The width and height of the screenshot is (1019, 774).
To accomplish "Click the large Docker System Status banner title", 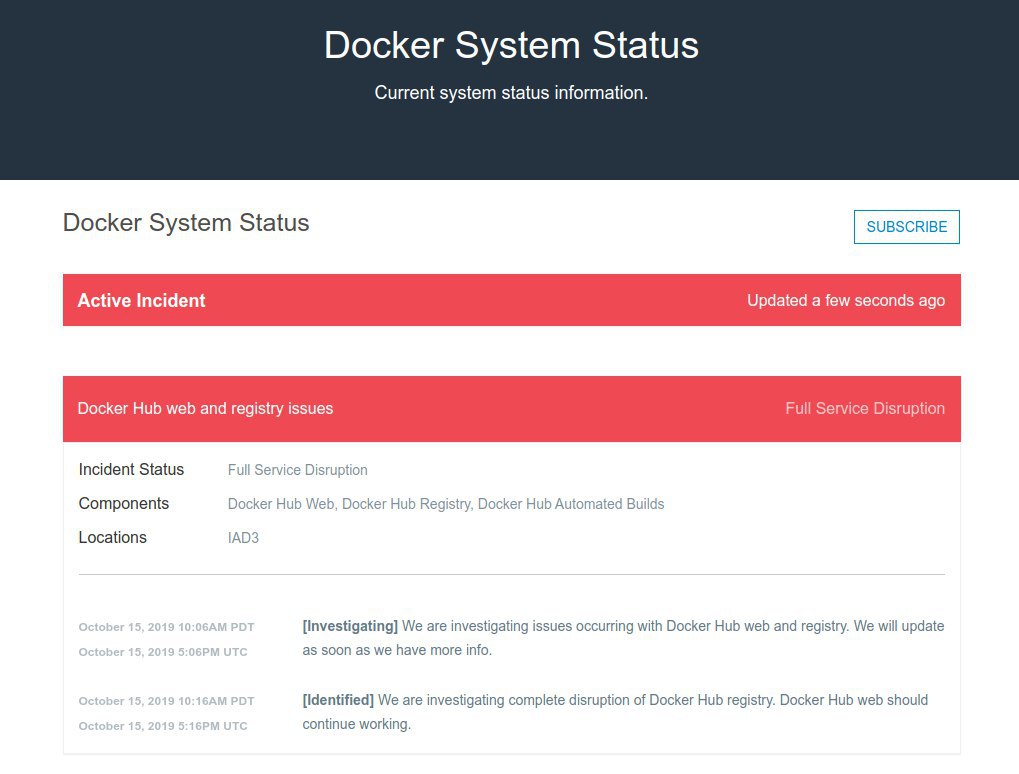I will [x=511, y=45].
